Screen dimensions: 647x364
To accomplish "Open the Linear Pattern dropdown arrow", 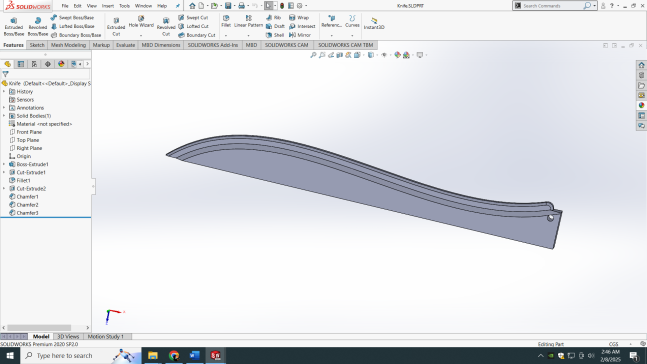I will point(248,35).
